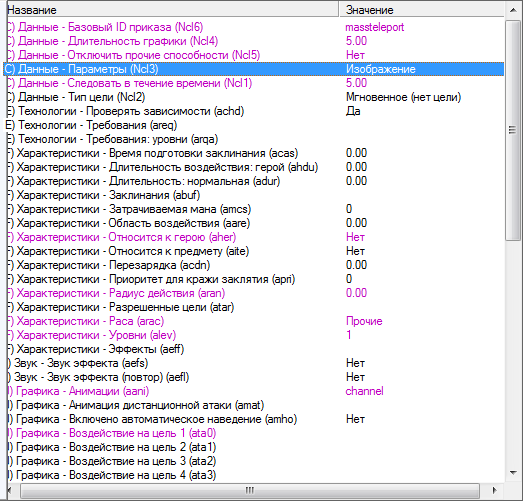The width and height of the screenshot is (523, 501).
Task: Click the value Изображение
Action: [x=381, y=69]
